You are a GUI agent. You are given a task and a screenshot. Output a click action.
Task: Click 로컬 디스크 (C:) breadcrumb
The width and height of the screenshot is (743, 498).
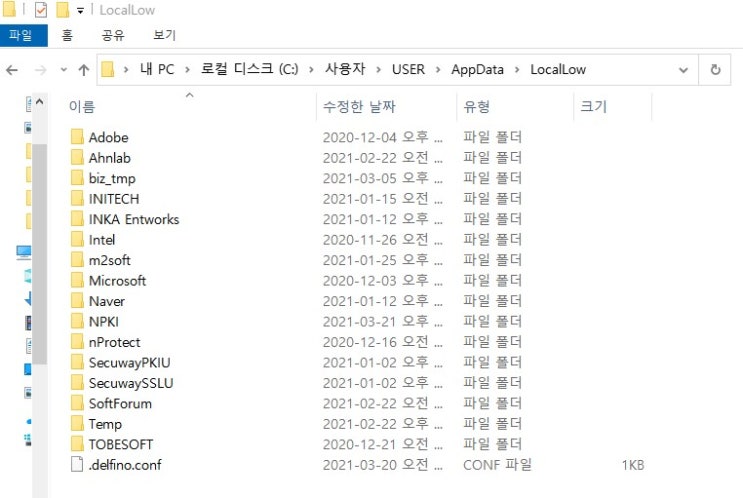pyautogui.click(x=250, y=70)
